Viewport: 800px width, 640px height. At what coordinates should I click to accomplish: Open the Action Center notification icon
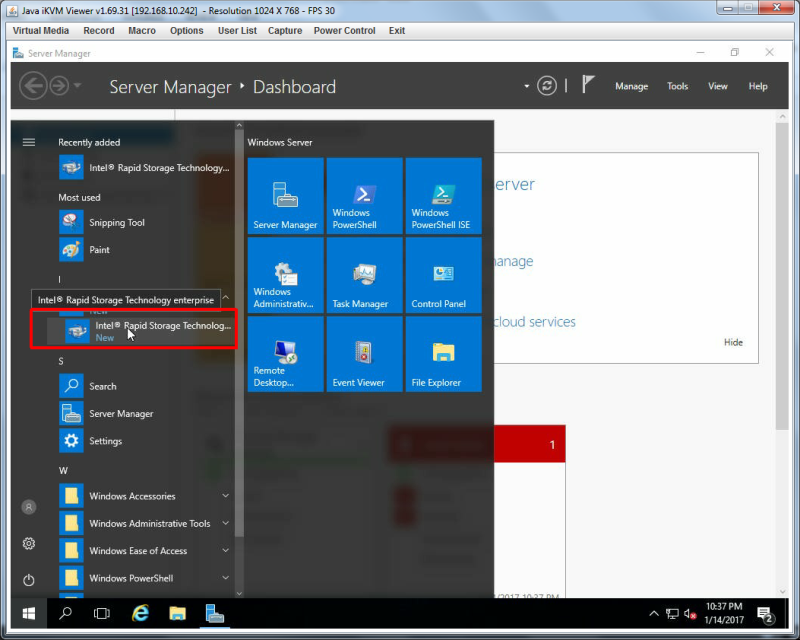tap(765, 614)
